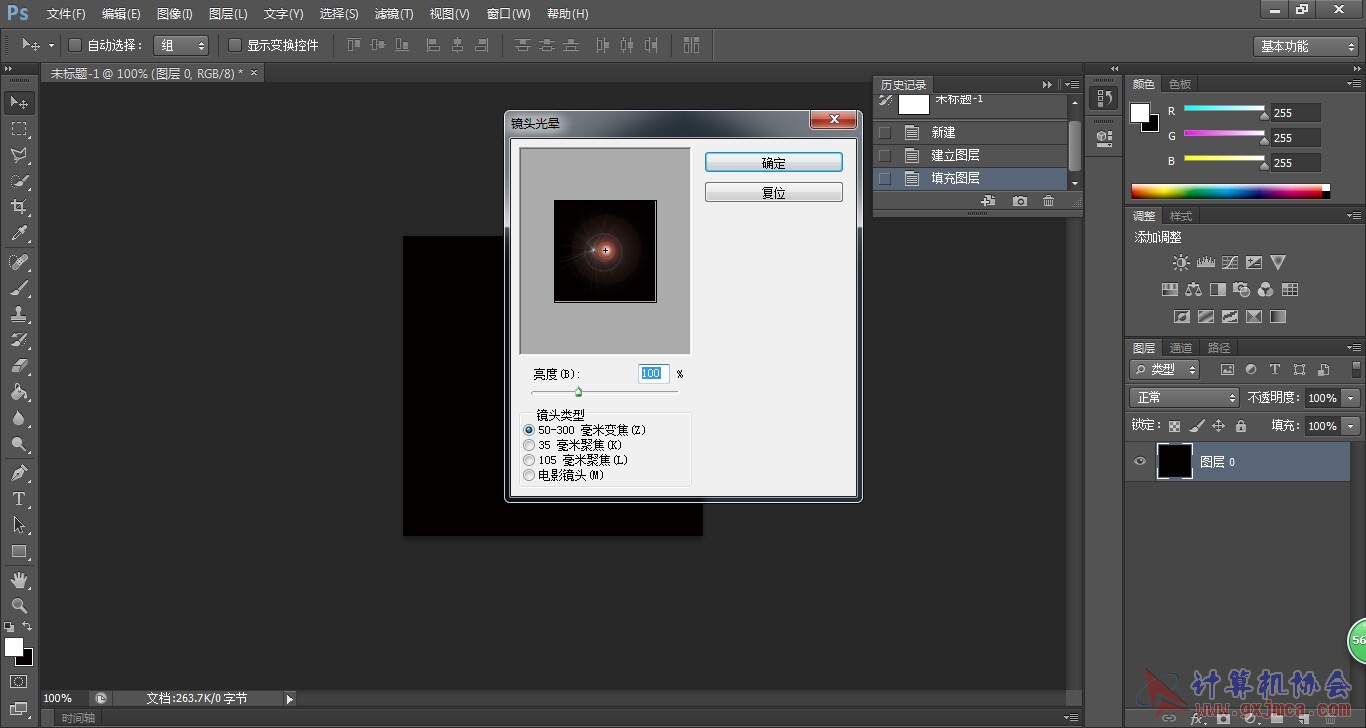Screen dimensions: 1366x728
Task: Select the Hand tool
Action: coord(19,579)
